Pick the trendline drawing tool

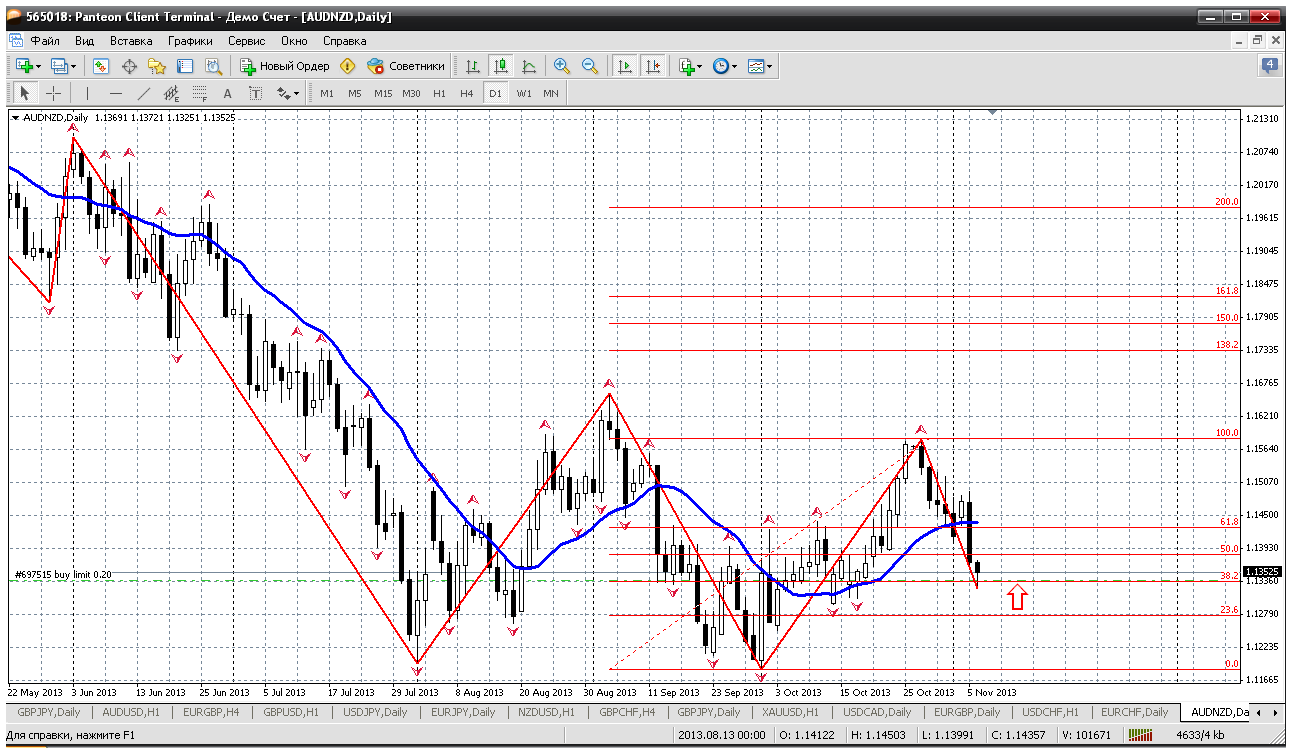coord(143,93)
